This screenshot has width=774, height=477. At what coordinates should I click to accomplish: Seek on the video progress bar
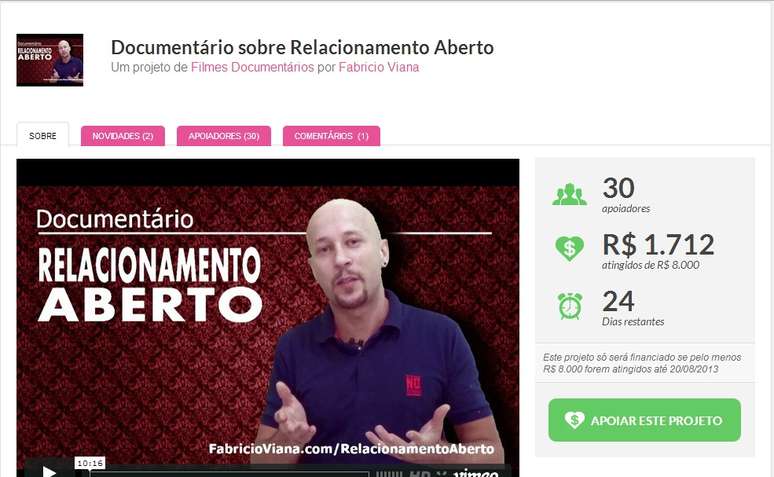[x=230, y=474]
